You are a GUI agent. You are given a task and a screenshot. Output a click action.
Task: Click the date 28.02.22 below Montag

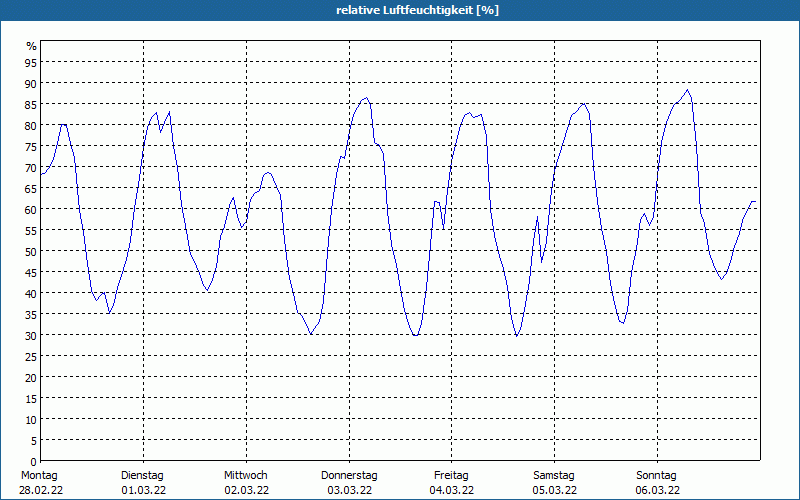(x=39, y=490)
